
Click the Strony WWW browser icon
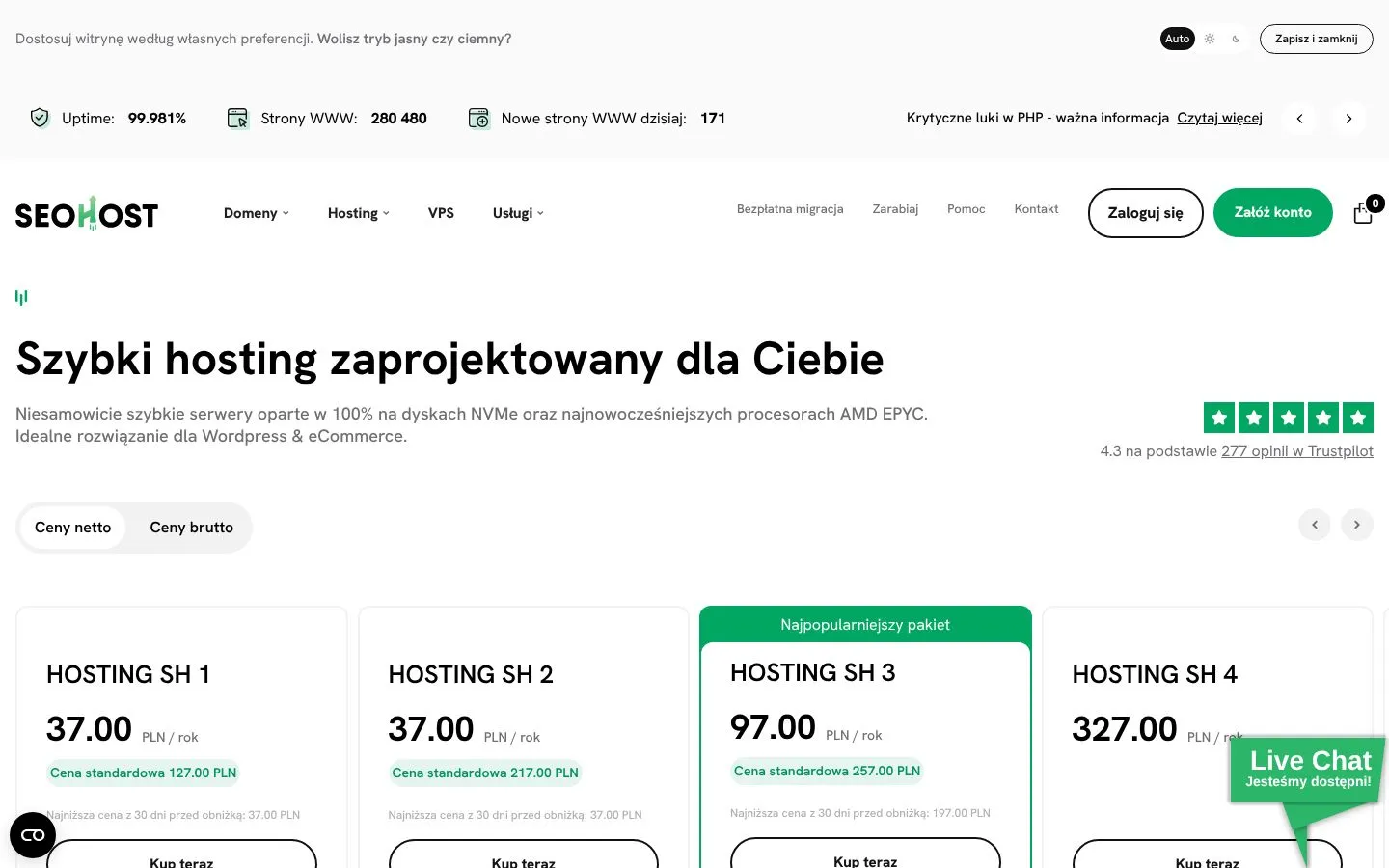237,118
